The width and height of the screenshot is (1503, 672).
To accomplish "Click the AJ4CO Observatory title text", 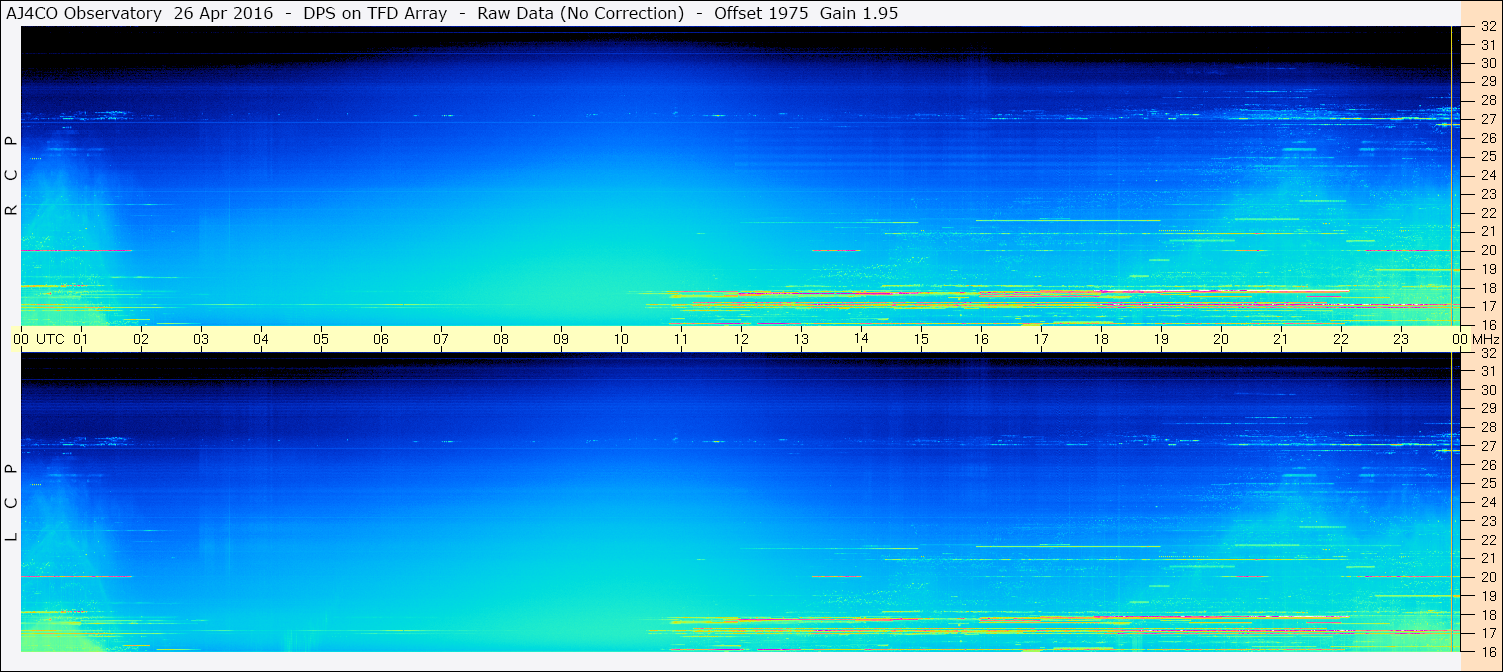I will 85,14.
